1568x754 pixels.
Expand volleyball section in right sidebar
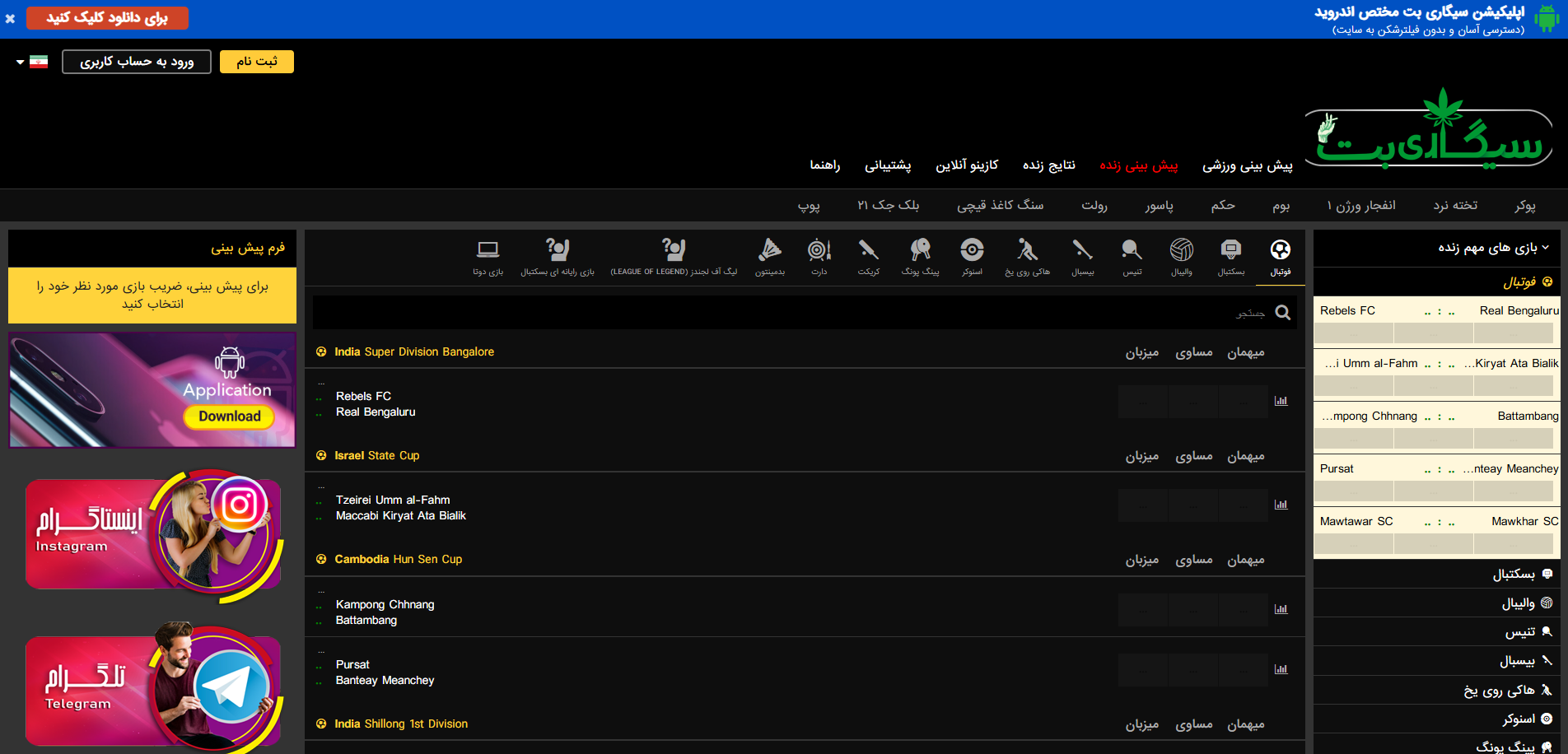click(1518, 603)
